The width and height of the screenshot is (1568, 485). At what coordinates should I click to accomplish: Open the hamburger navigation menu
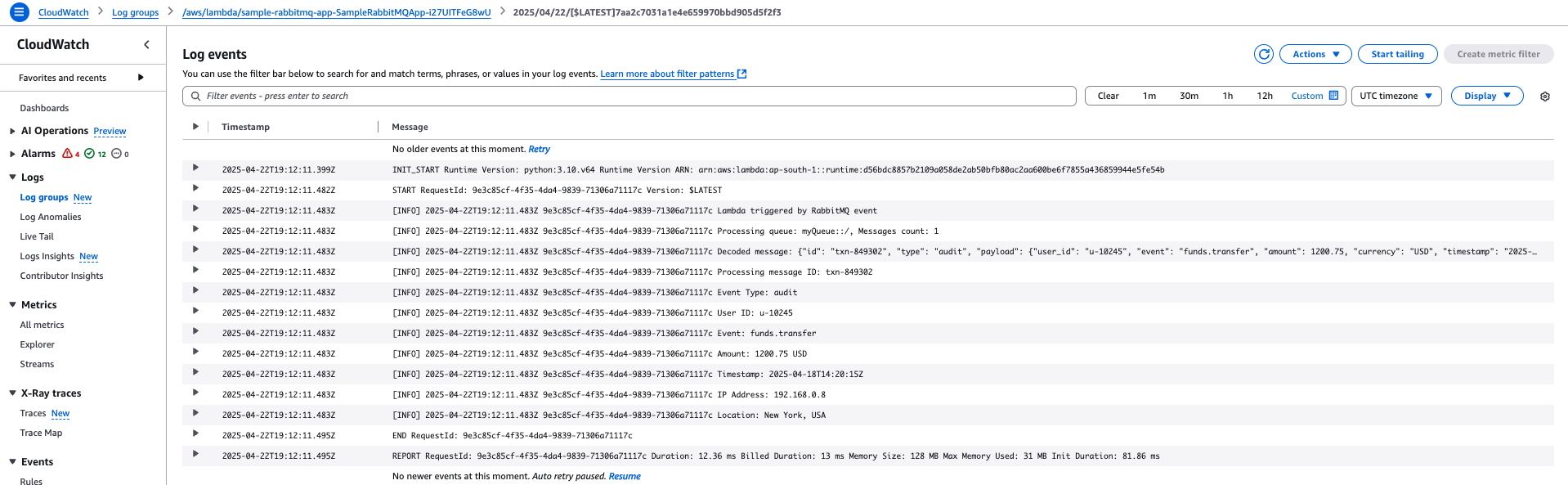(19, 12)
